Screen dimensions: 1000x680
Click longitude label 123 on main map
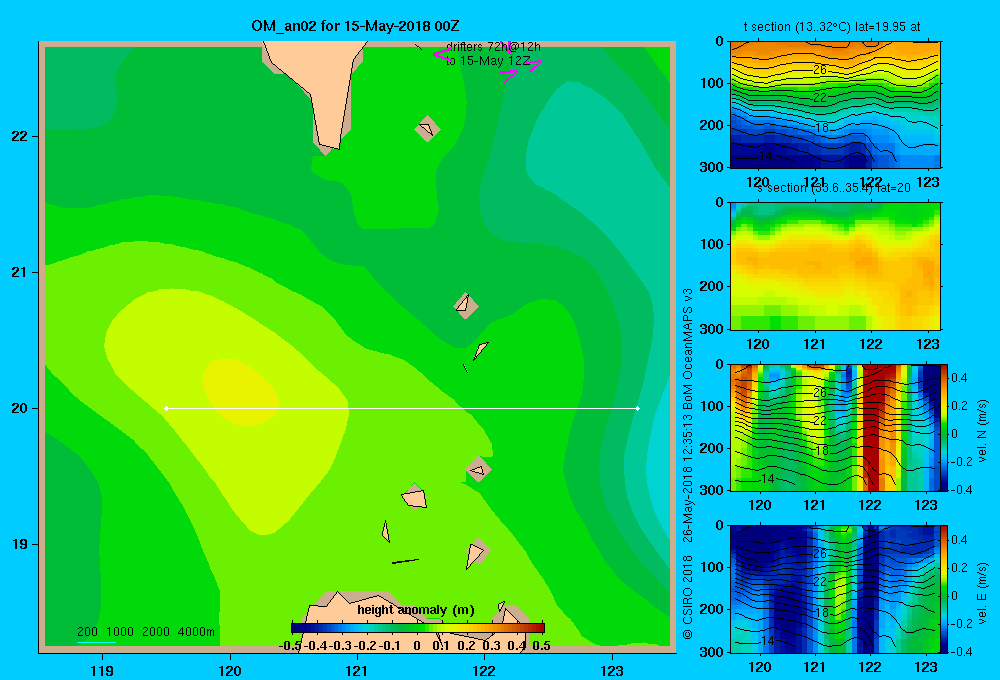612,670
